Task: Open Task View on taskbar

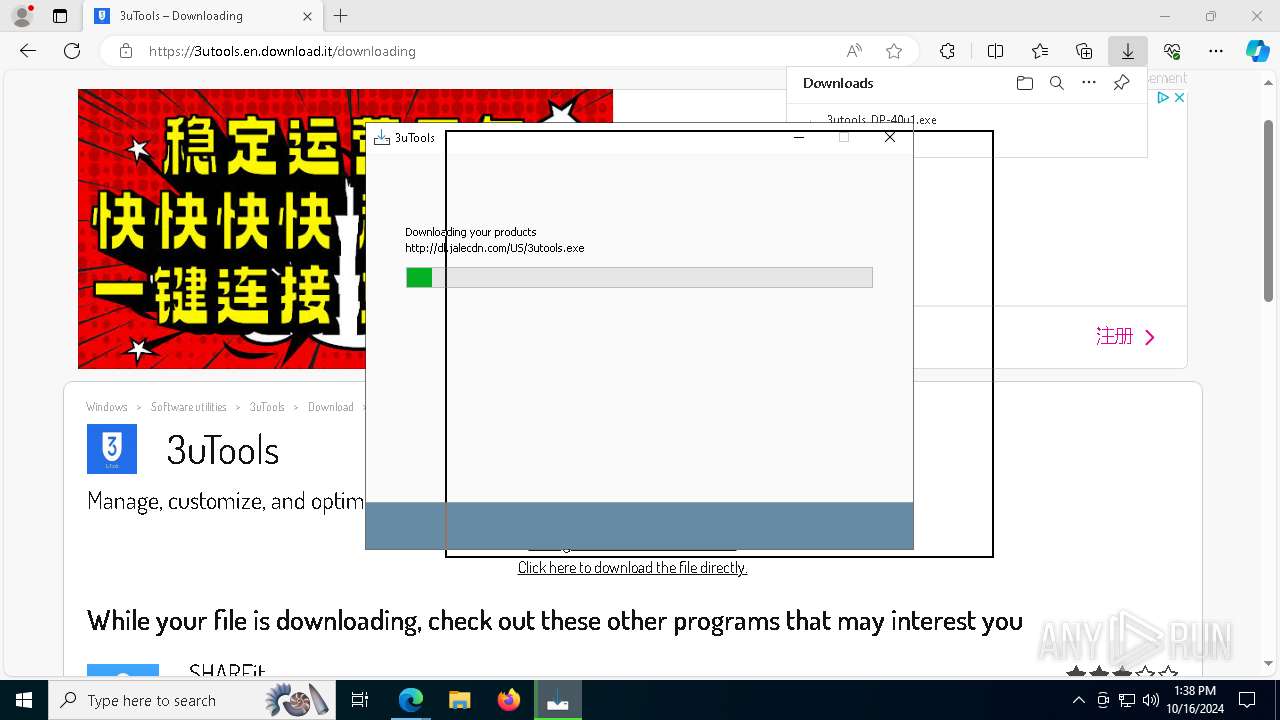Action: [x=360, y=700]
